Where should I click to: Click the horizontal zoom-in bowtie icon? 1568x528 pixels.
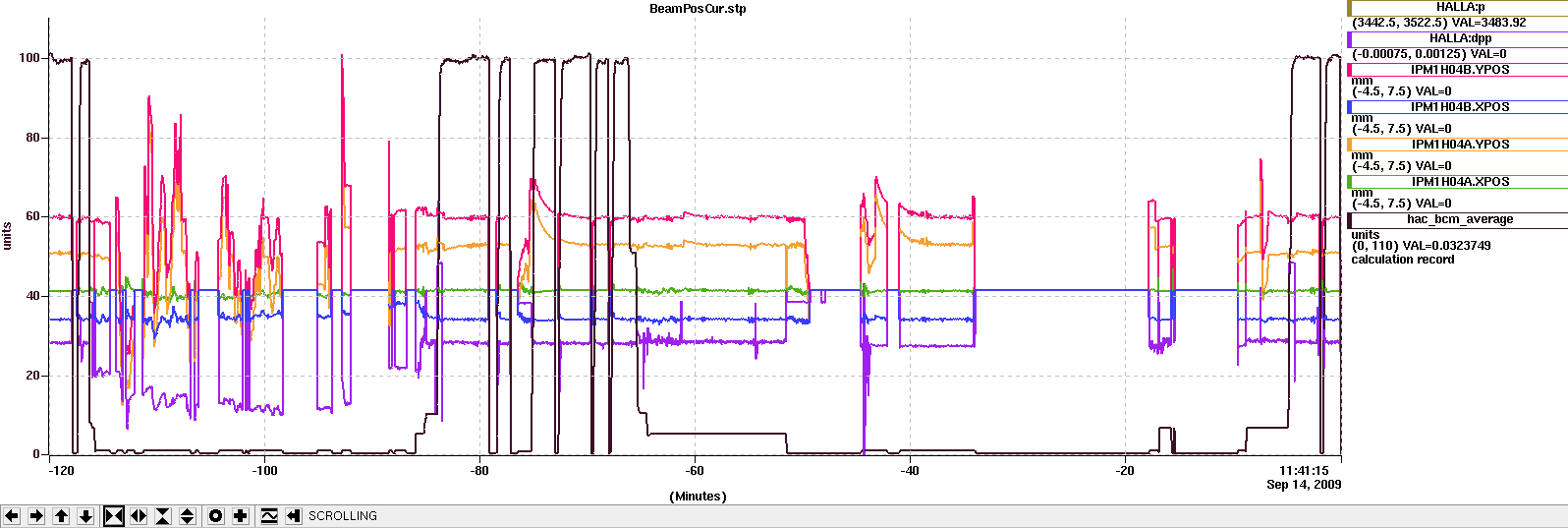click(114, 516)
